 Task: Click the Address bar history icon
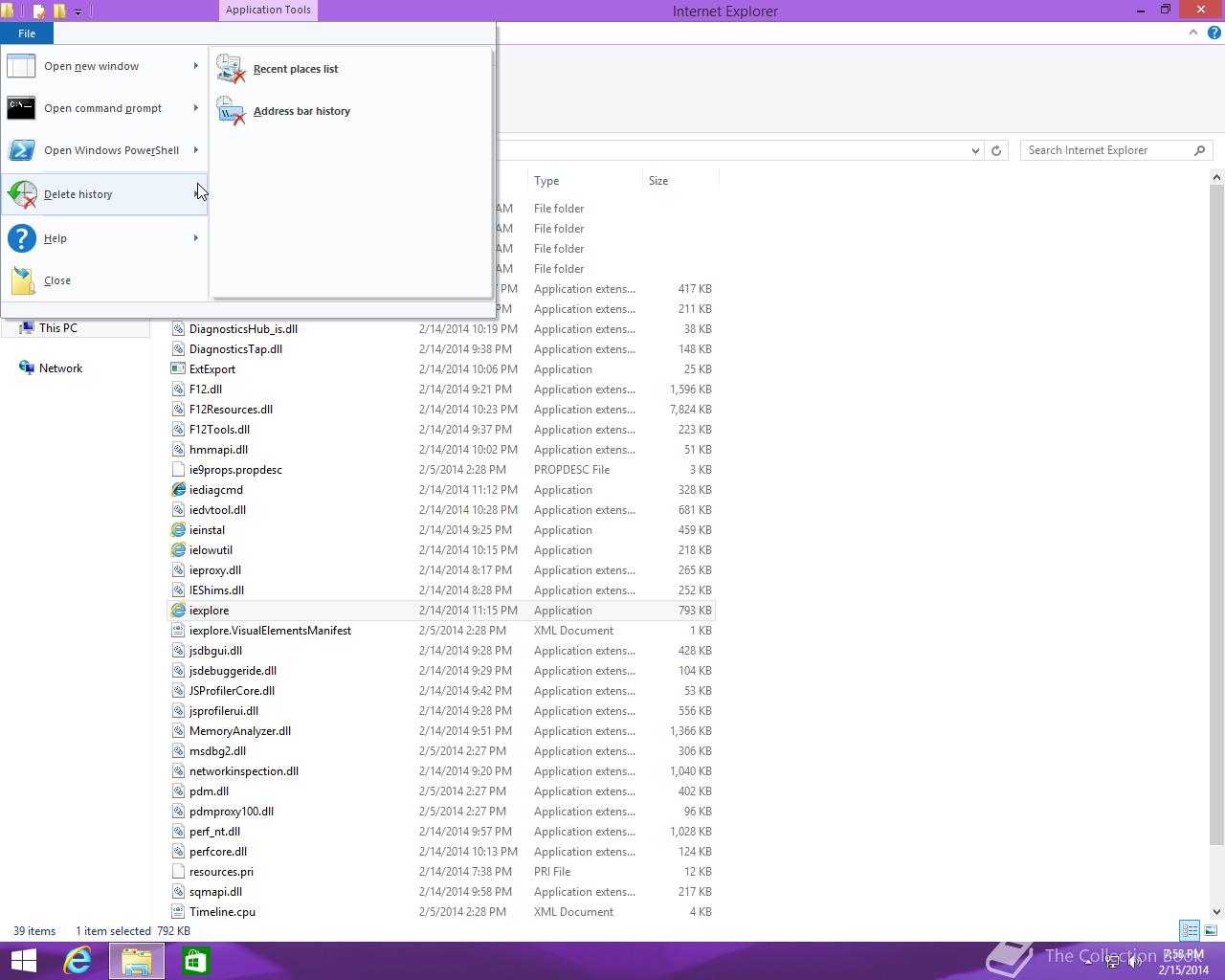(231, 111)
